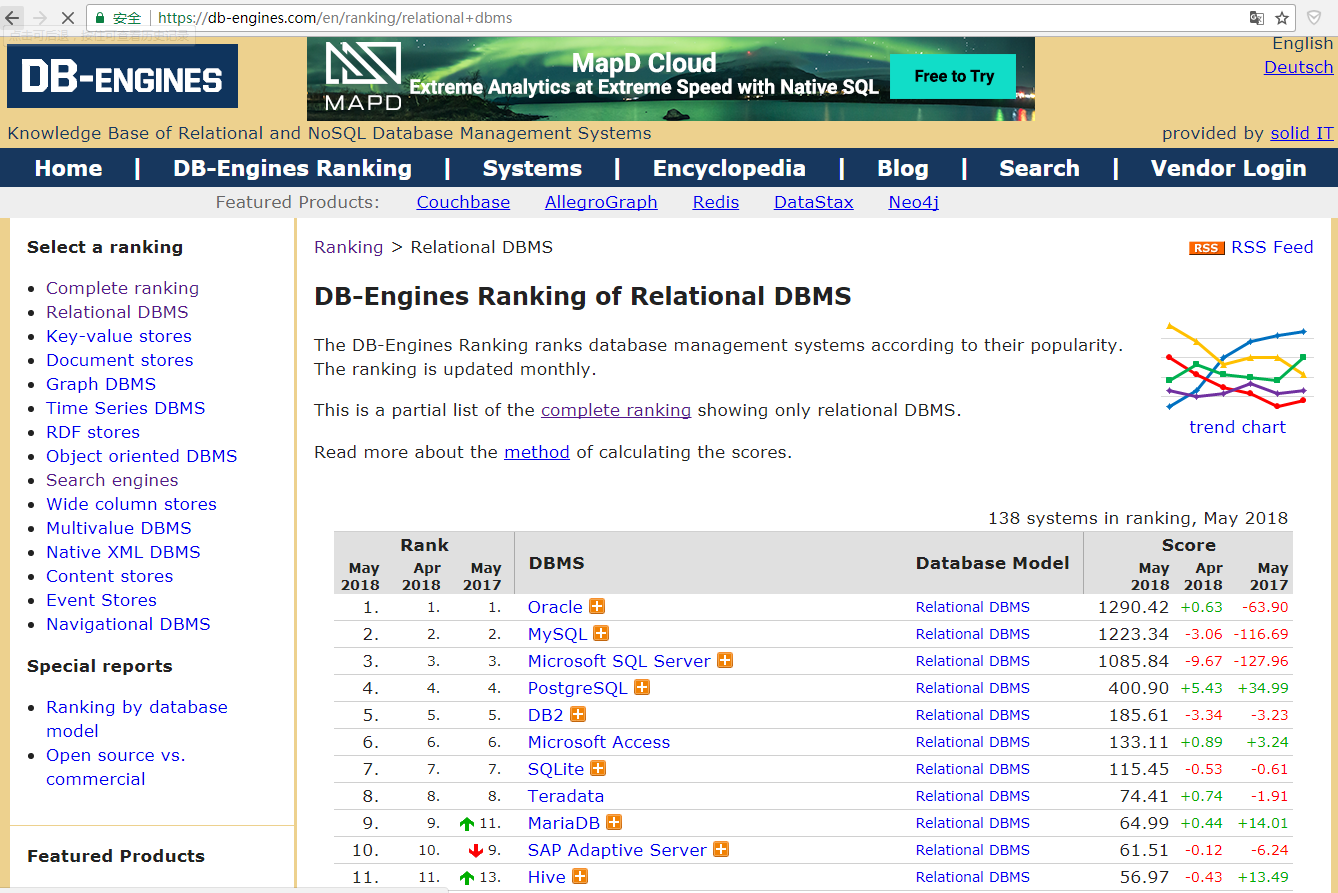Click the browser back arrow
Viewport: 1338px width, 893px height.
pos(13,18)
